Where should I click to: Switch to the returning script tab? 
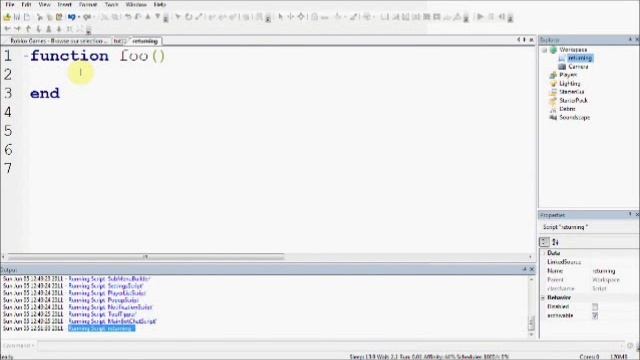(x=145, y=41)
